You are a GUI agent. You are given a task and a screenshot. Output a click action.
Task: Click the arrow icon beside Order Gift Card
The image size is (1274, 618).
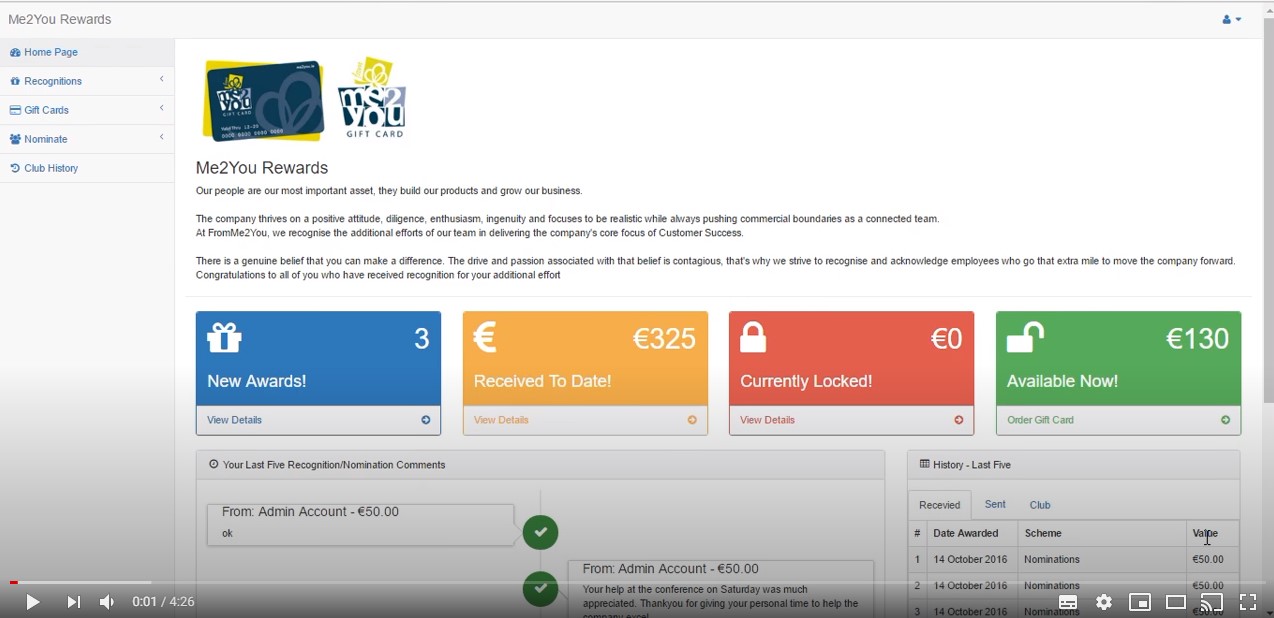[x=1226, y=420]
